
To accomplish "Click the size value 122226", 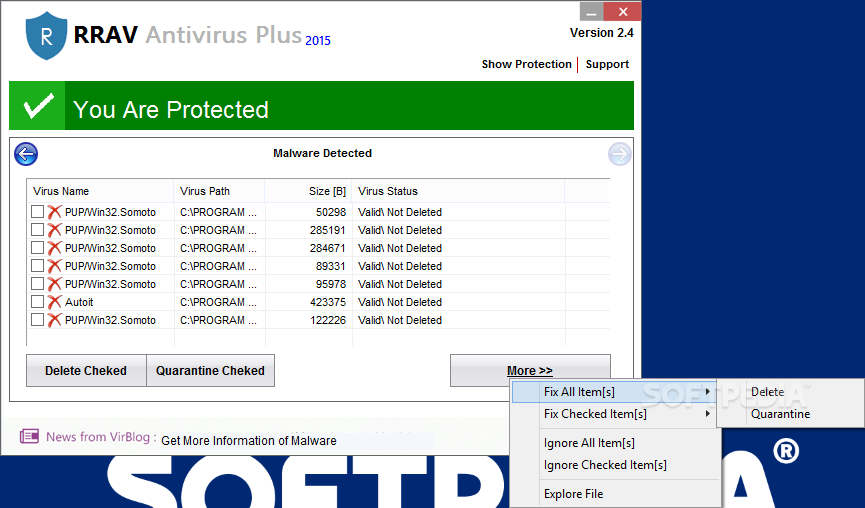I will (x=328, y=320).
